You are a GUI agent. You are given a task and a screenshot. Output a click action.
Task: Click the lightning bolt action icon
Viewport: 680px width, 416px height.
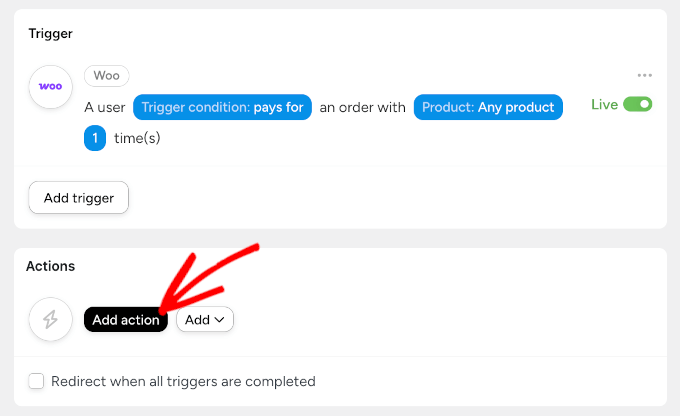click(50, 320)
